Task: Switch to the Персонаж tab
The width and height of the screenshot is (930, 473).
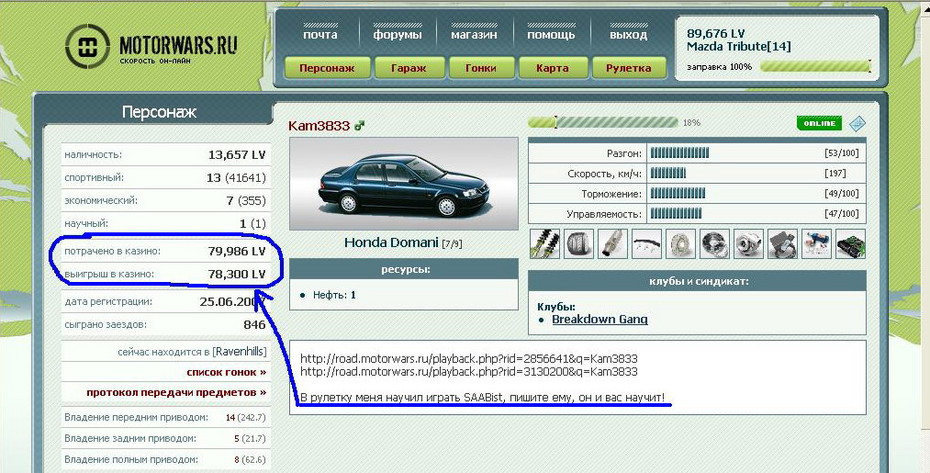Action: coord(327,68)
